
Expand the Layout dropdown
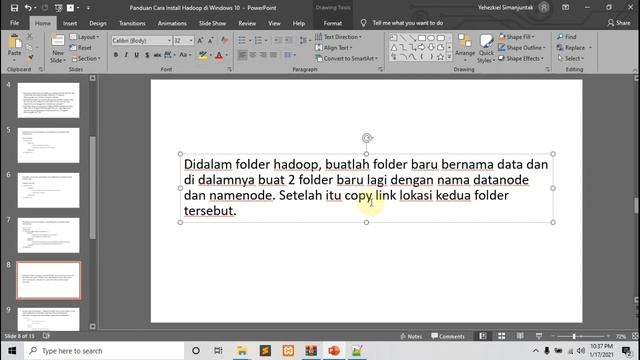pyautogui.click(x=84, y=37)
